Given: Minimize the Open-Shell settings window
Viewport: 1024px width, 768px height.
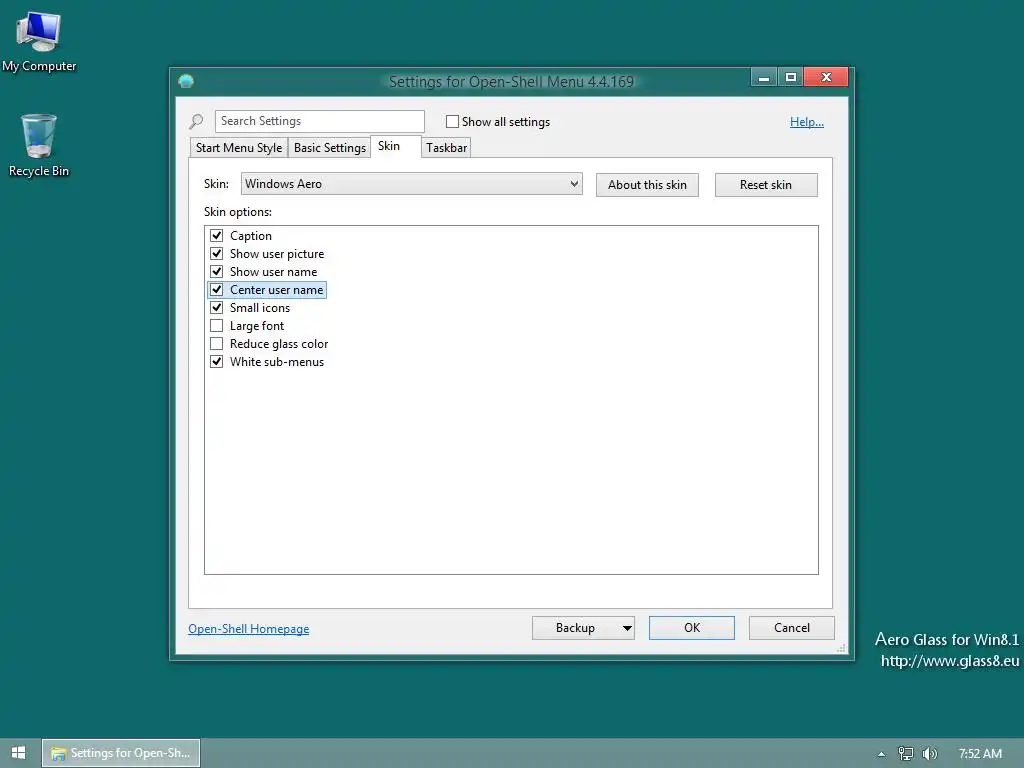Looking at the screenshot, I should (763, 77).
